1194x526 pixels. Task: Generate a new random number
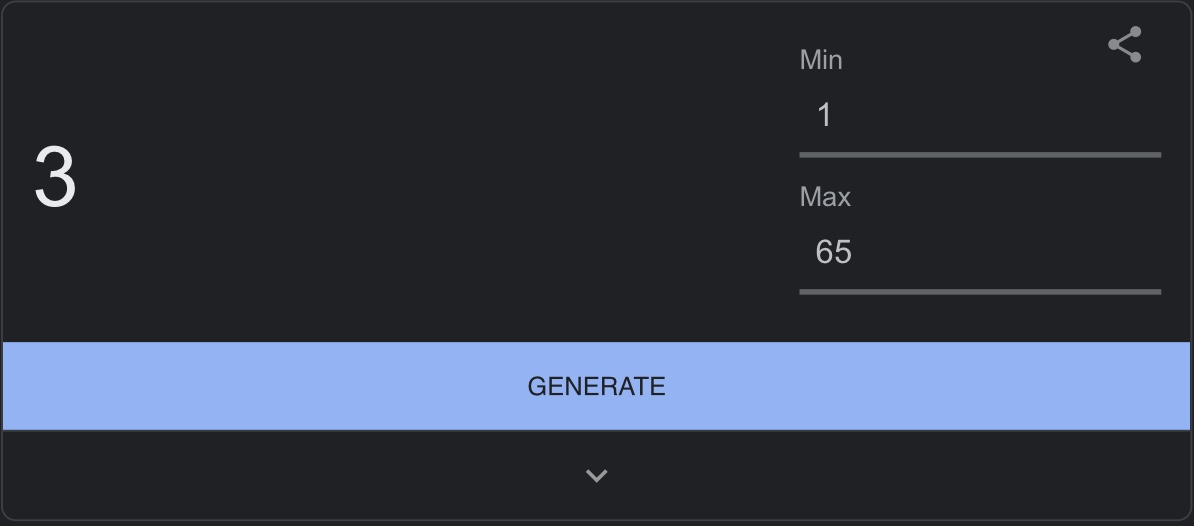[x=596, y=386]
